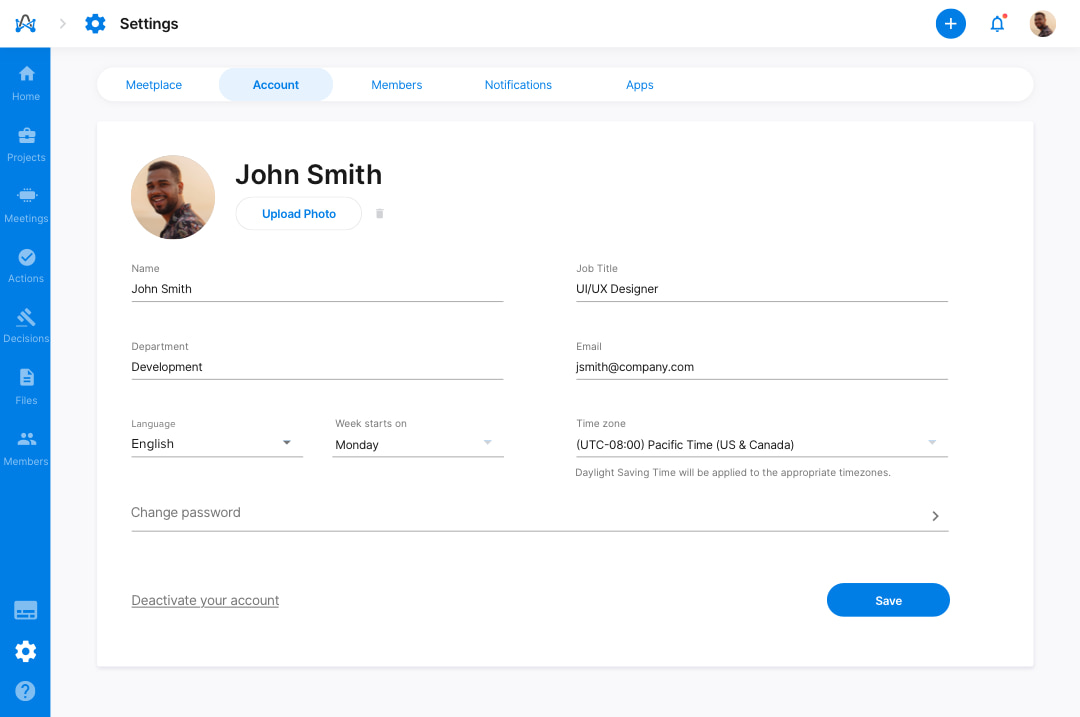Delete photo with trash icon
The width and height of the screenshot is (1080, 717).
point(380,214)
